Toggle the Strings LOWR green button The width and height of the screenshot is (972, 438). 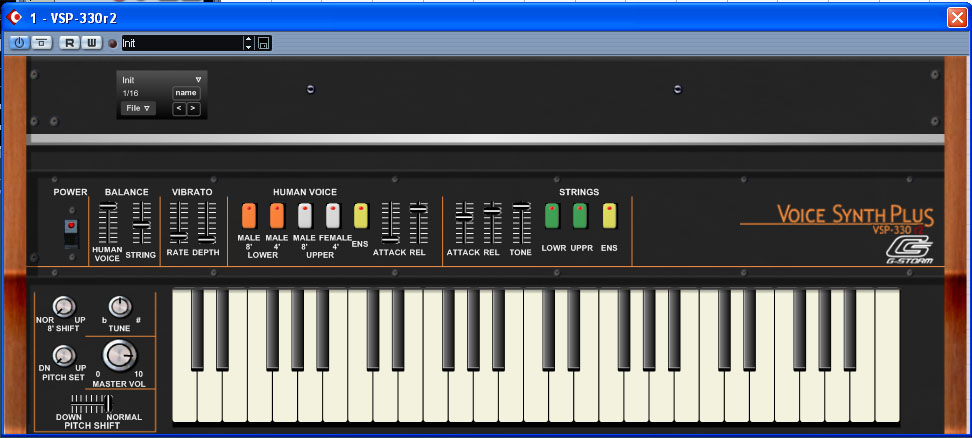pyautogui.click(x=552, y=216)
